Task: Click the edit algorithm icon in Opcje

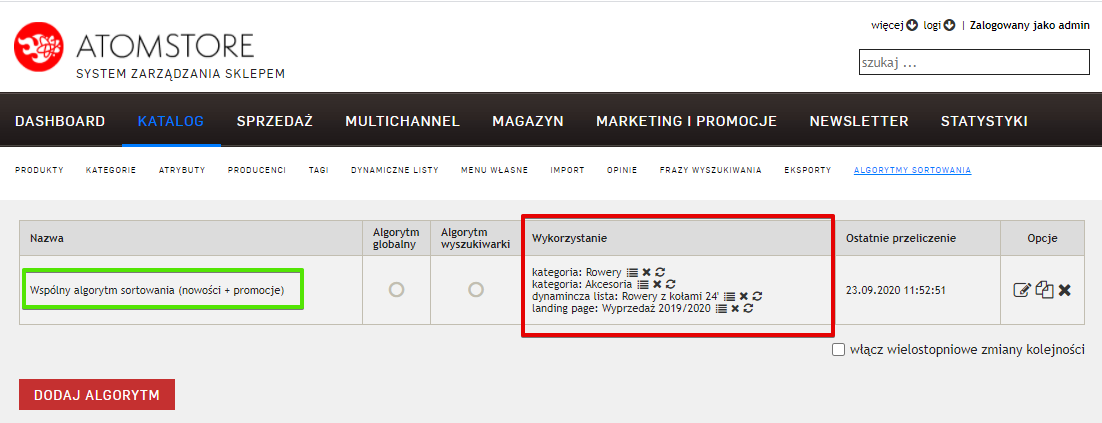Action: click(1021, 290)
